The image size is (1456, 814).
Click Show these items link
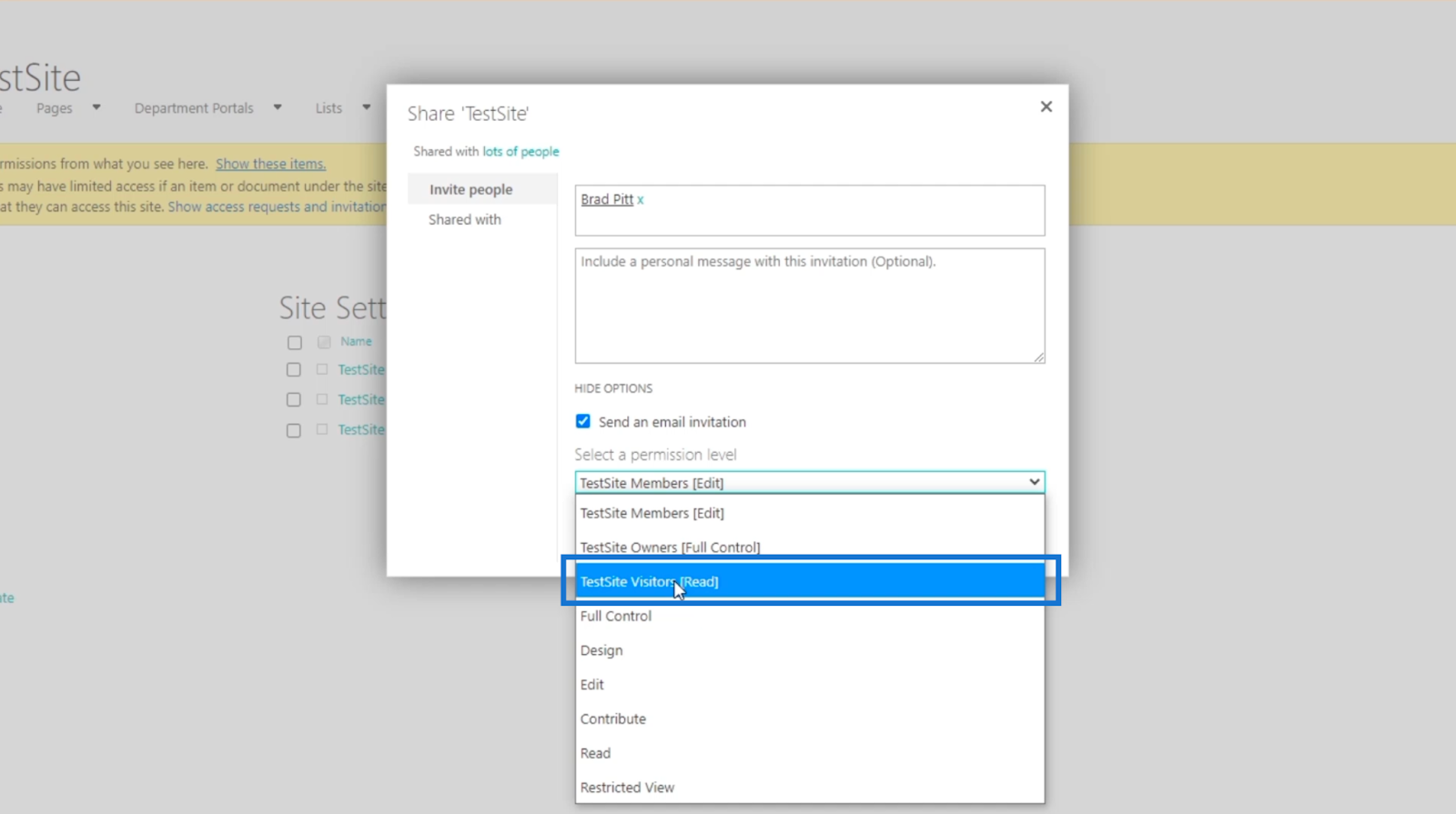[270, 164]
